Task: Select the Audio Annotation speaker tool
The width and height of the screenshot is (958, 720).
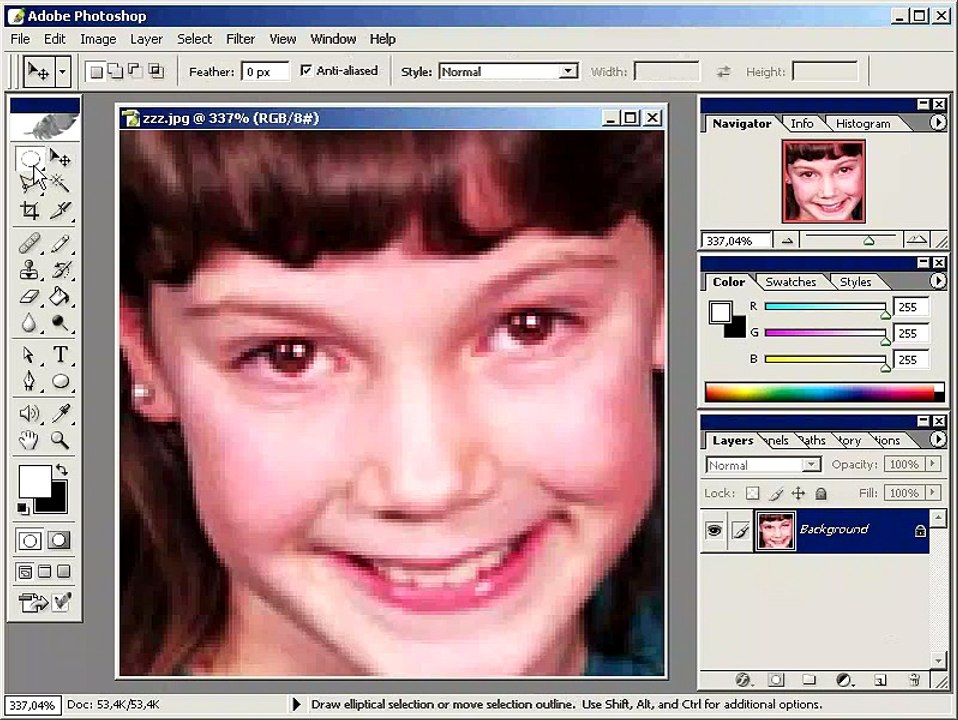Action: [x=29, y=414]
